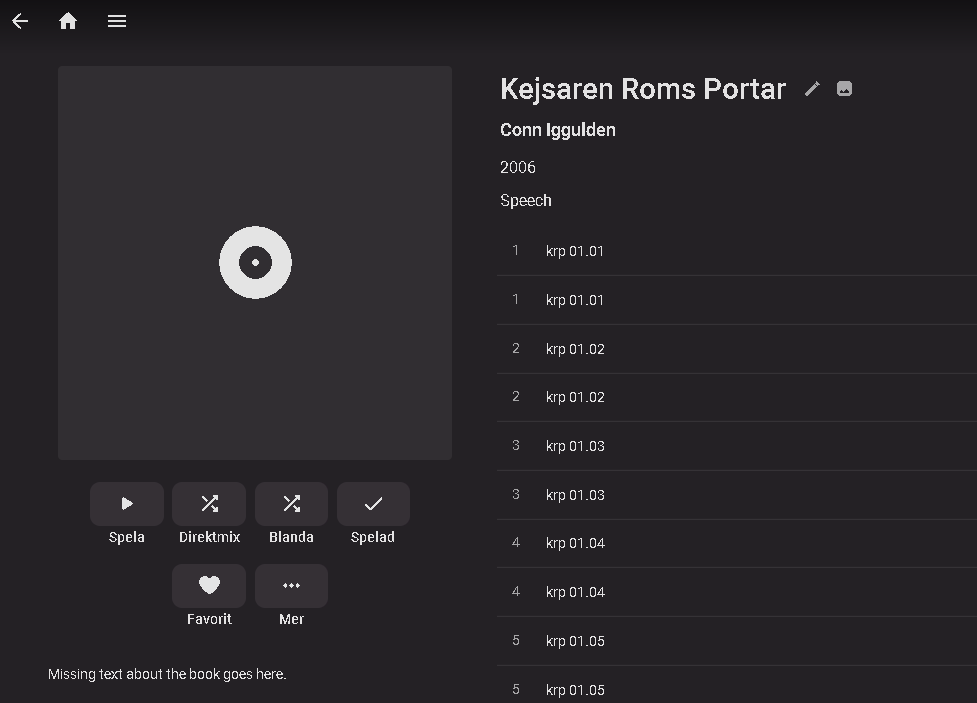This screenshot has height=703, width=977.
Task: Click the album cover disc placeholder
Action: click(255, 263)
